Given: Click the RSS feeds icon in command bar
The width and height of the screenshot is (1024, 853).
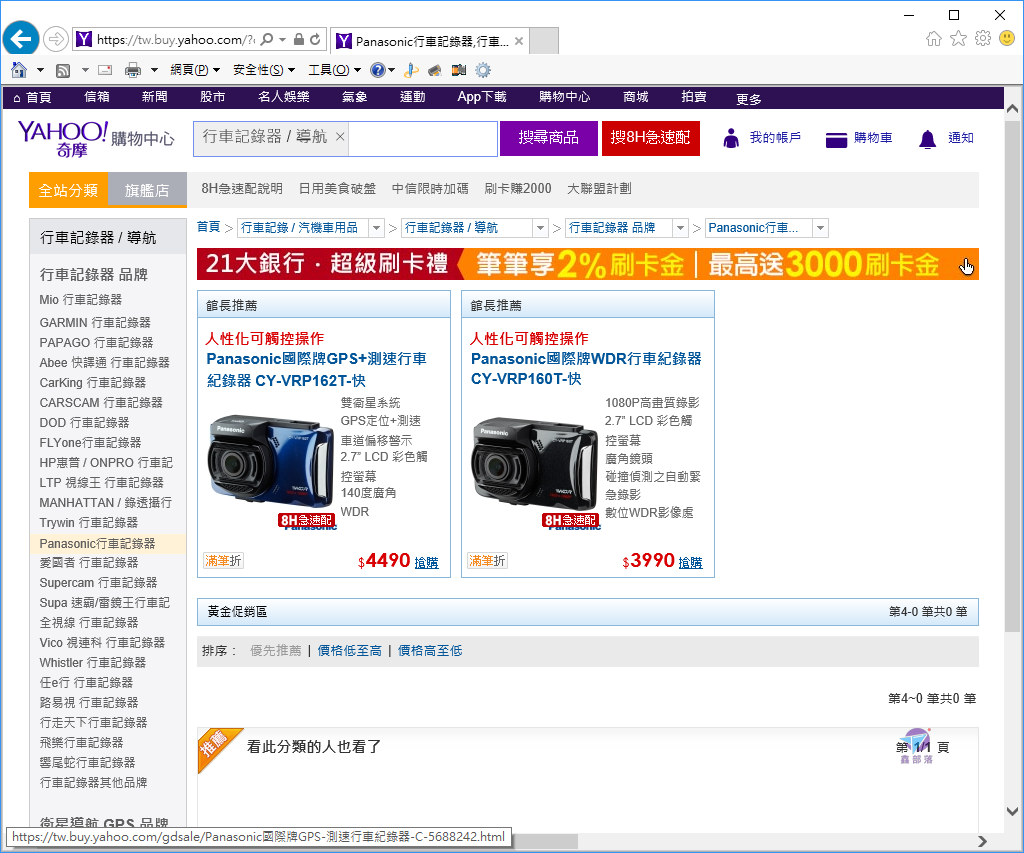Looking at the screenshot, I should (63, 70).
